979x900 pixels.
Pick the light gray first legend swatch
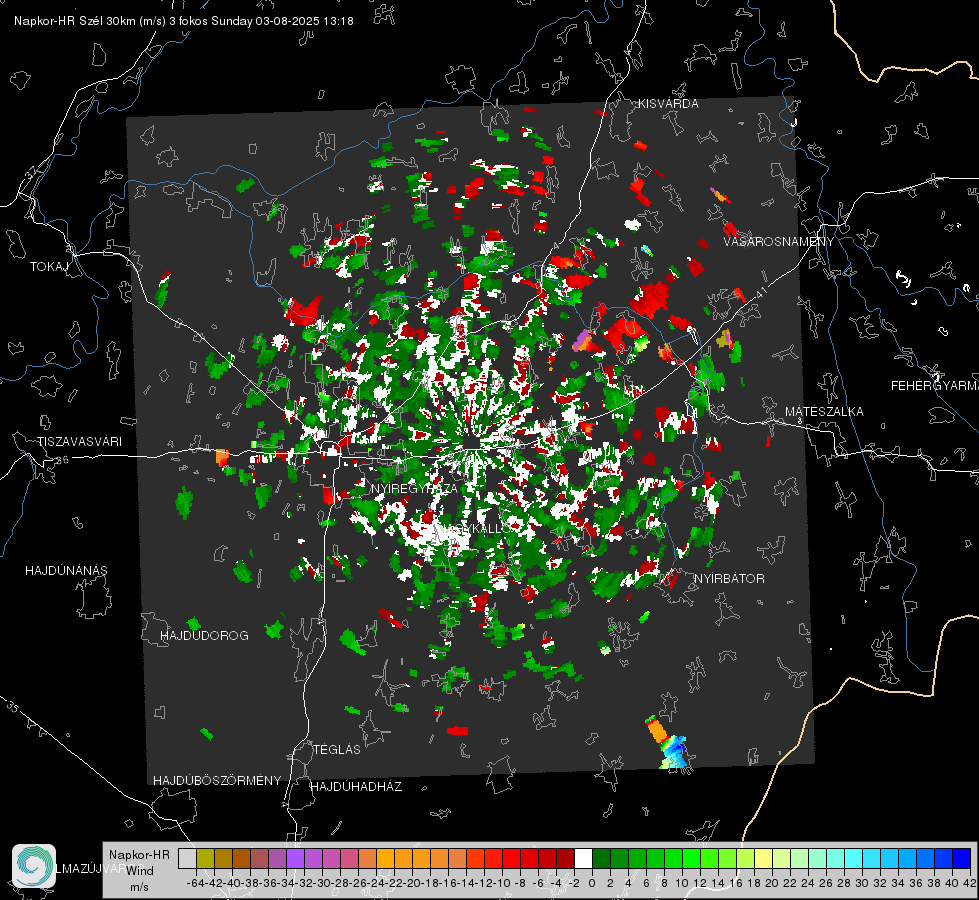[x=187, y=858]
